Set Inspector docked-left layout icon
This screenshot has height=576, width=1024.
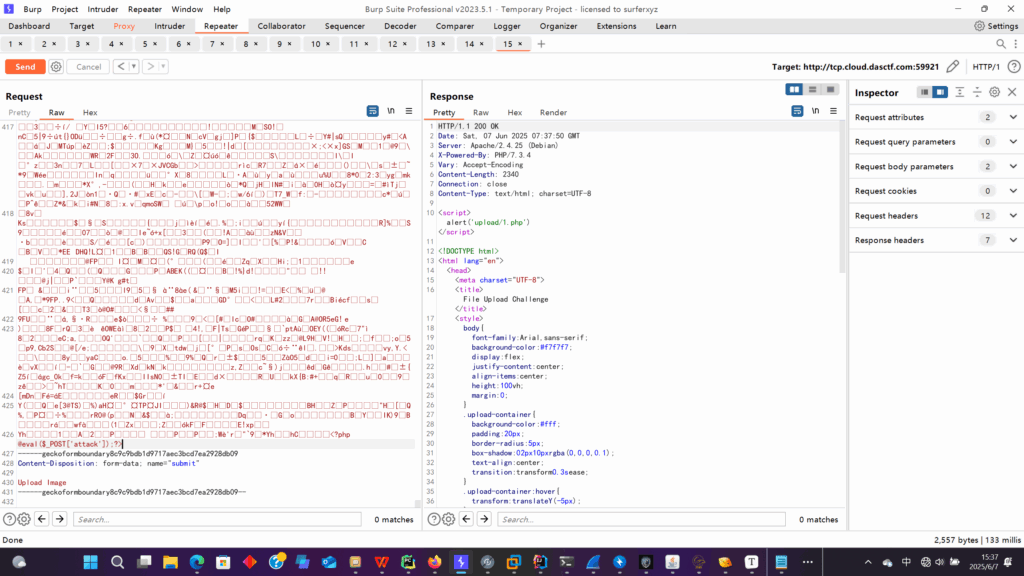point(924,92)
